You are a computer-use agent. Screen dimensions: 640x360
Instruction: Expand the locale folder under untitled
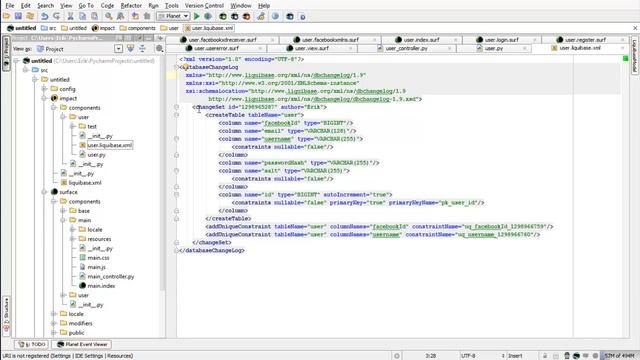(54, 314)
